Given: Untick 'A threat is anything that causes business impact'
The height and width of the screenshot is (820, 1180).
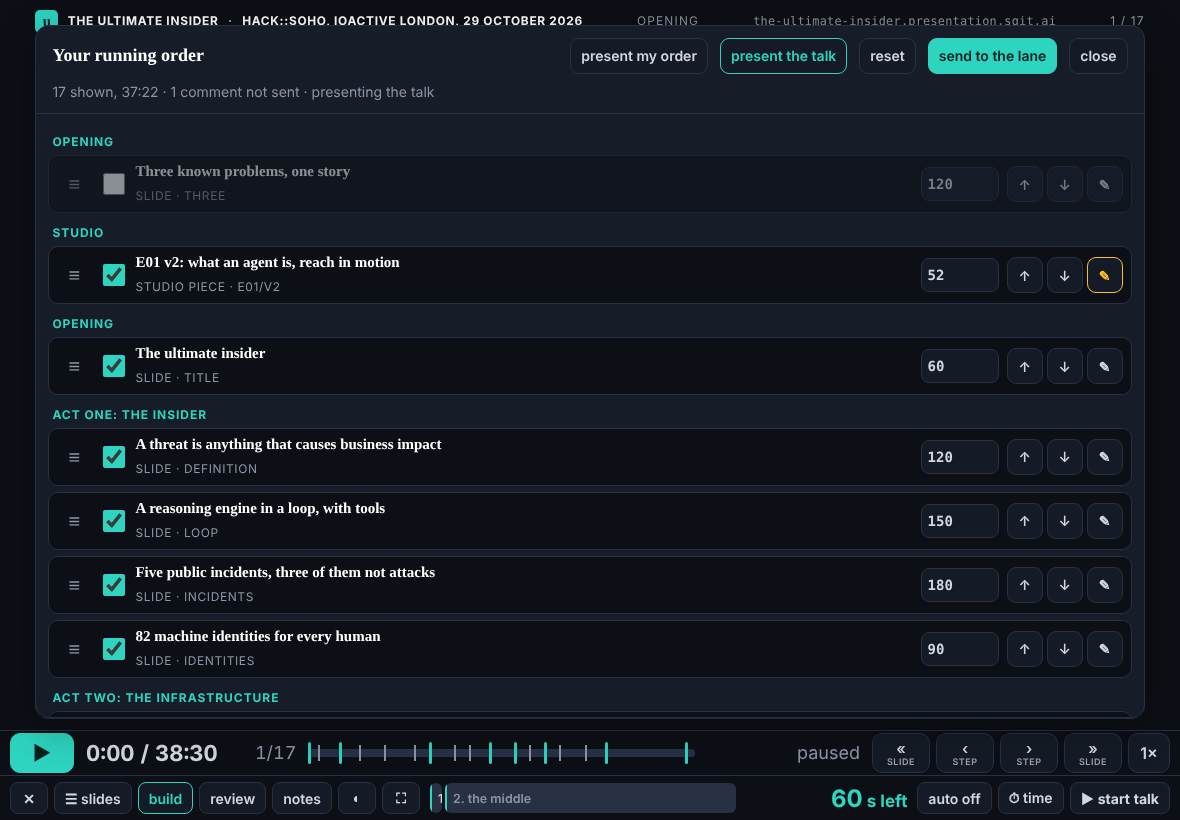Looking at the screenshot, I should (x=114, y=457).
